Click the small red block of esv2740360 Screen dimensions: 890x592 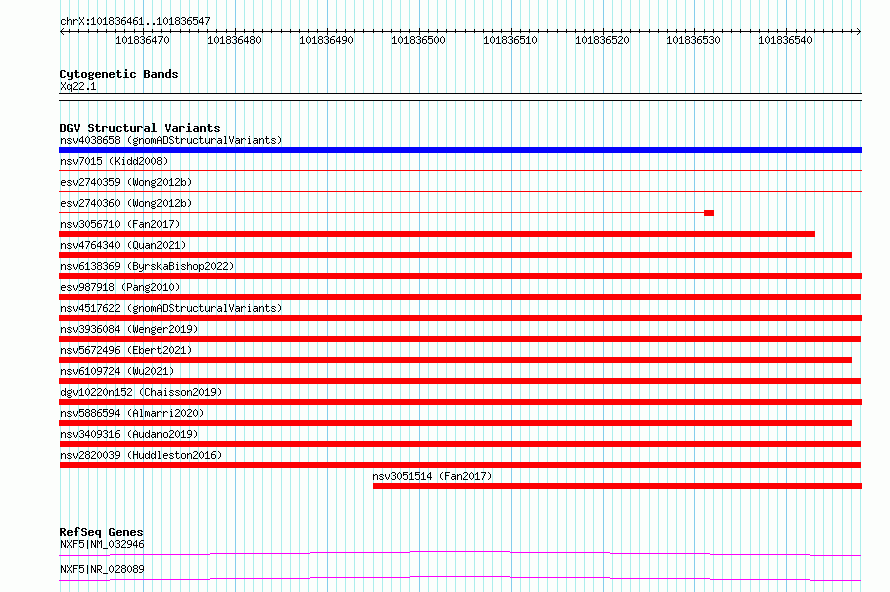click(709, 213)
